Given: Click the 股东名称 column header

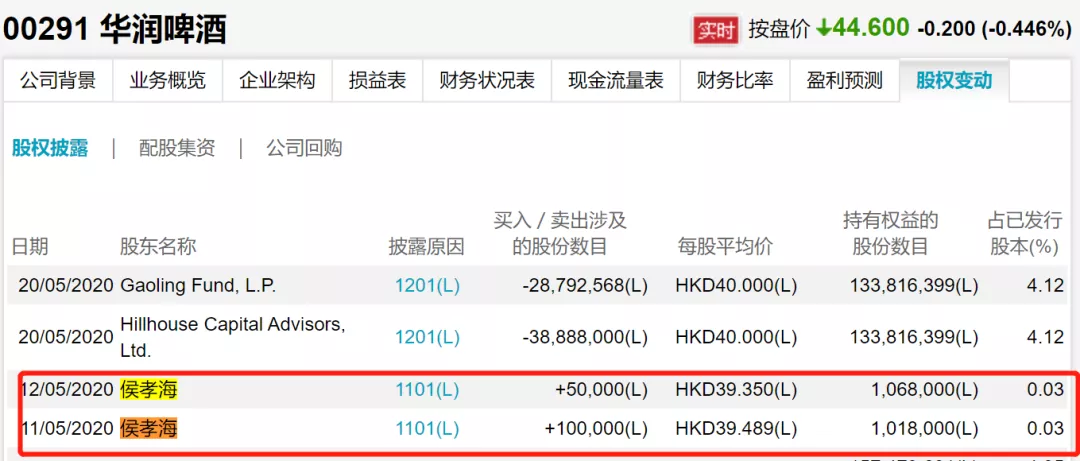Looking at the screenshot, I should 158,247.
